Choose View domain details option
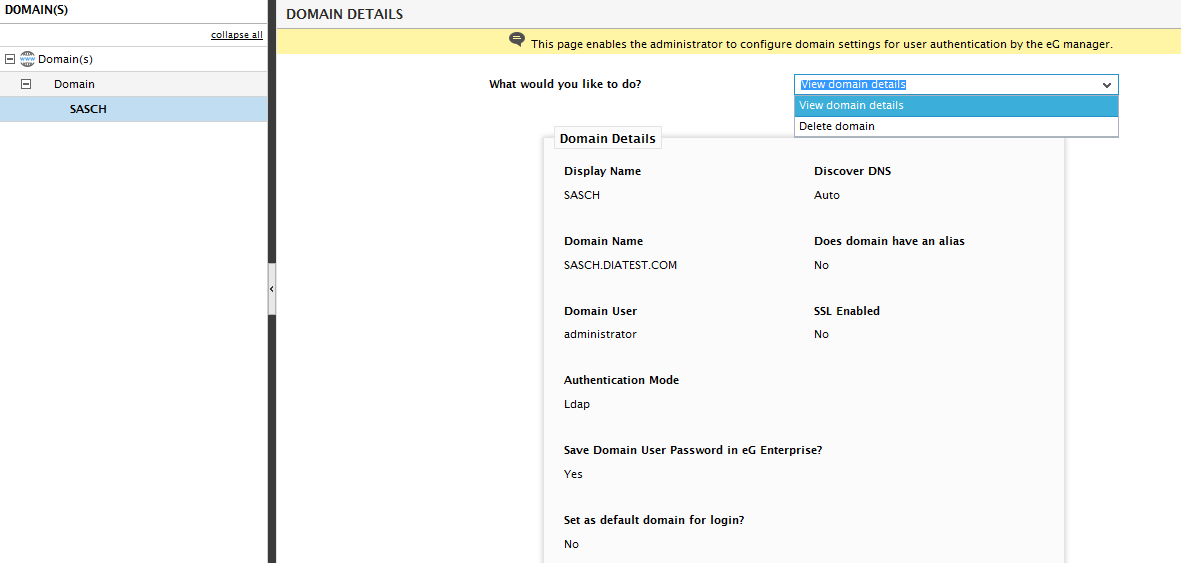Viewport: 1181px width, 563px height. pos(956,106)
